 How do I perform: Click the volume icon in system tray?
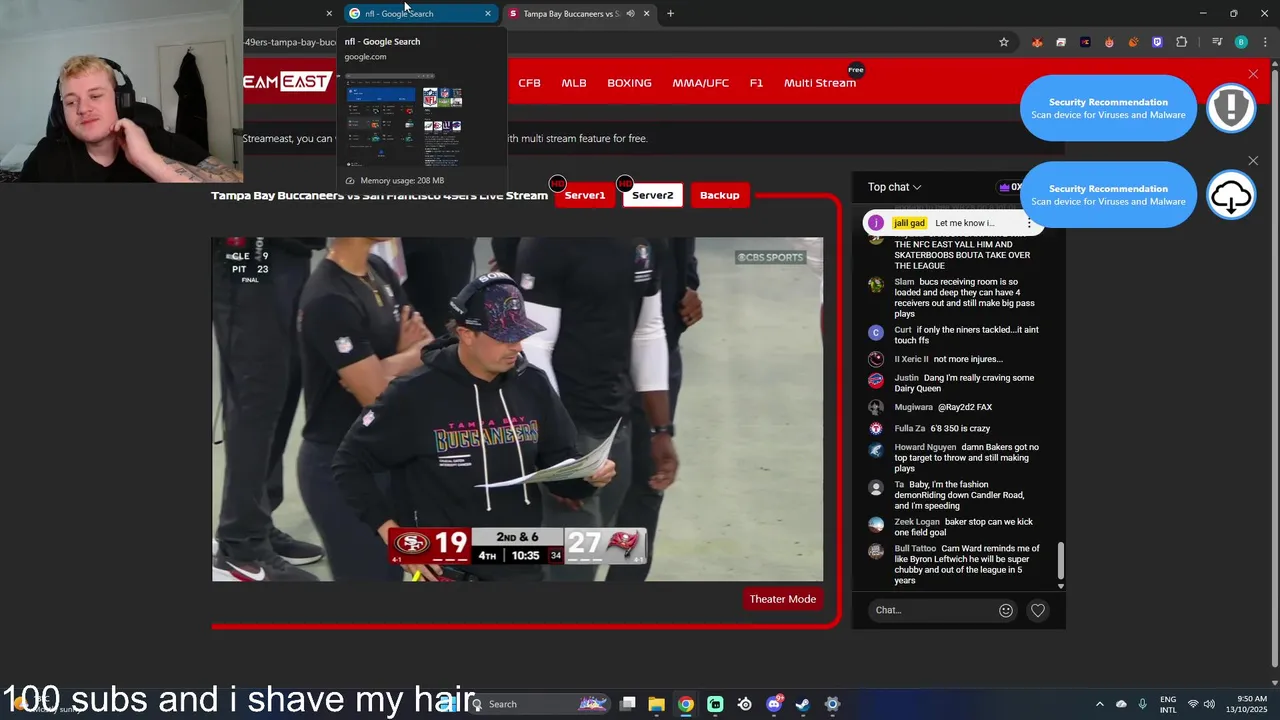(1210, 704)
